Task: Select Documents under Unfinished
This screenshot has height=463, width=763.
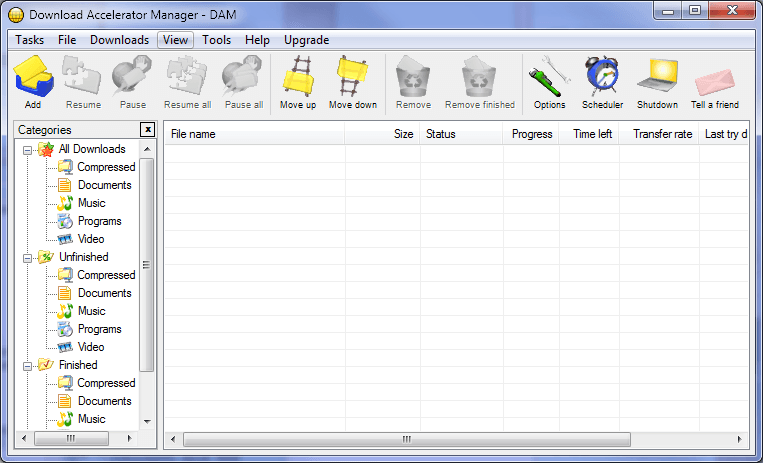Action: pyautogui.click(x=105, y=293)
